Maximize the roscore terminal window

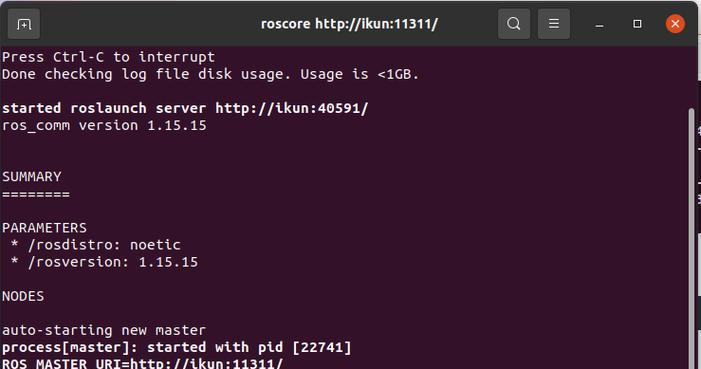click(x=638, y=24)
